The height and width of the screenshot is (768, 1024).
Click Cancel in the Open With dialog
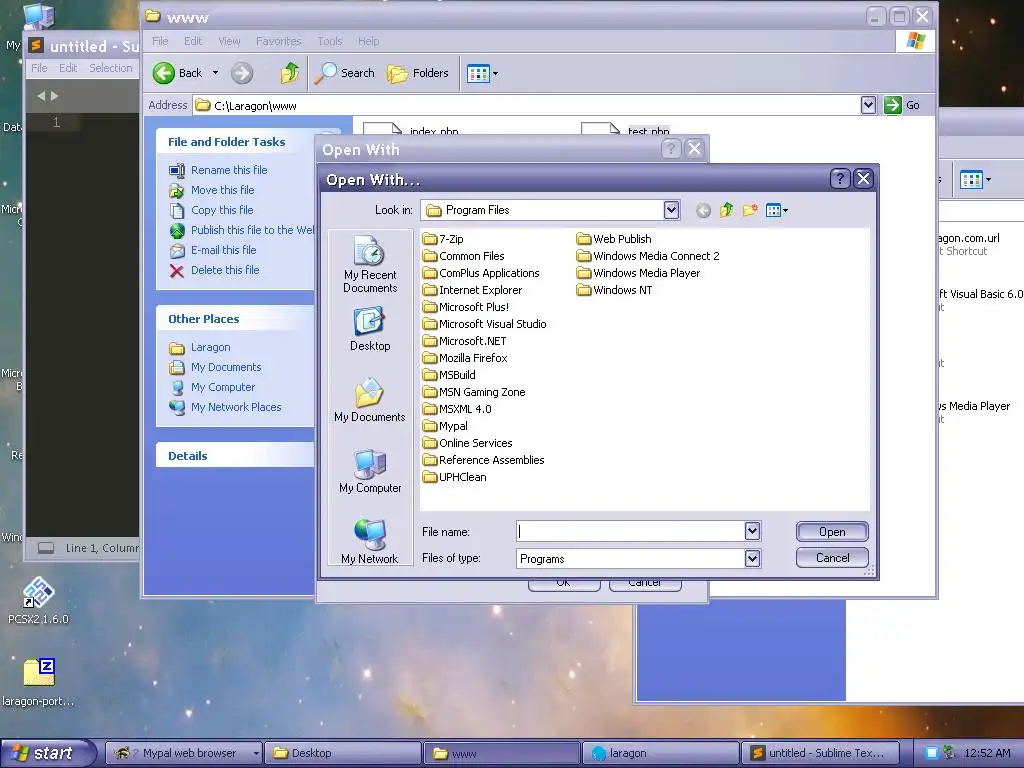pyautogui.click(x=832, y=558)
